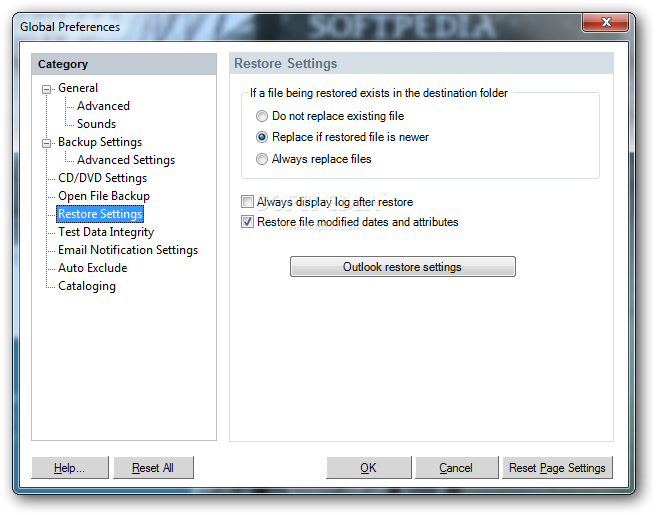Screen dimensions: 656x515
Task: Go to Email Notification Settings
Action: pos(128,250)
